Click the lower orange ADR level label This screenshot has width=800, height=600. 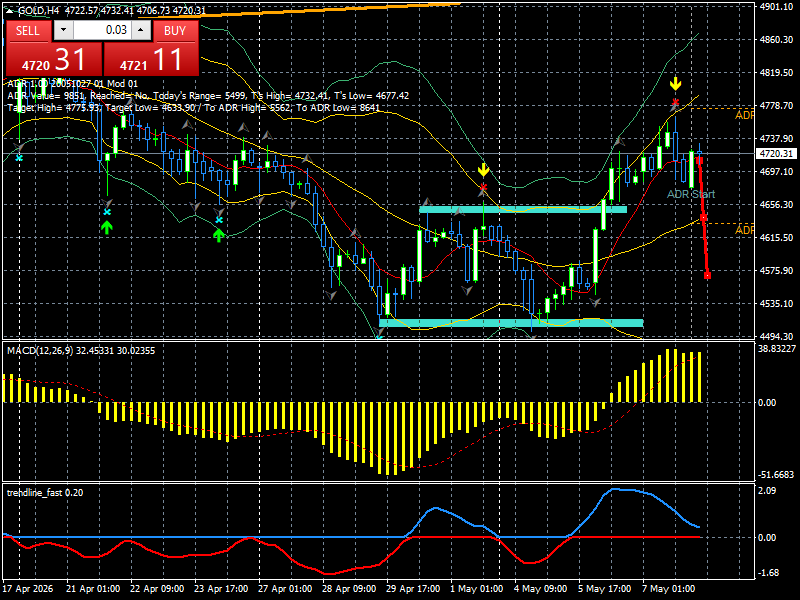pyautogui.click(x=744, y=230)
